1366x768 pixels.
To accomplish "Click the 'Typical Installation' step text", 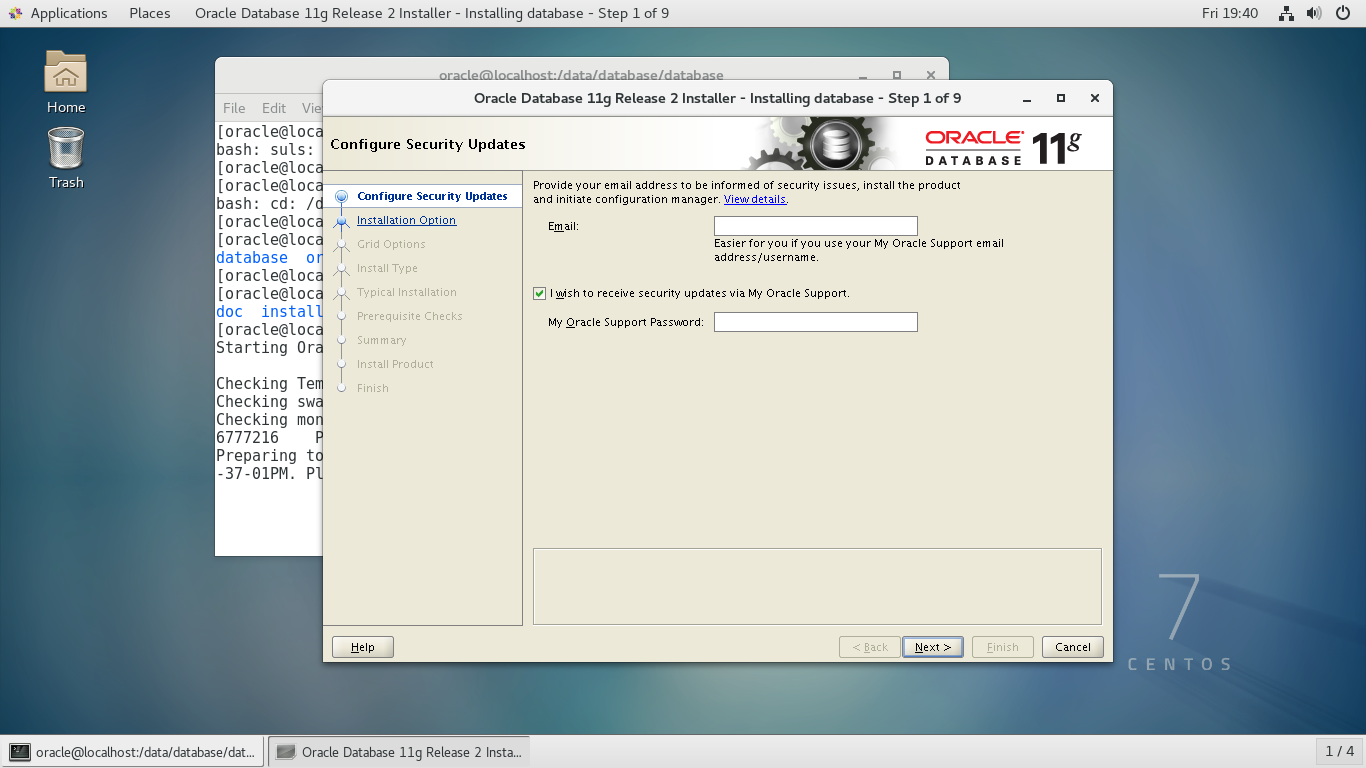I will (407, 292).
